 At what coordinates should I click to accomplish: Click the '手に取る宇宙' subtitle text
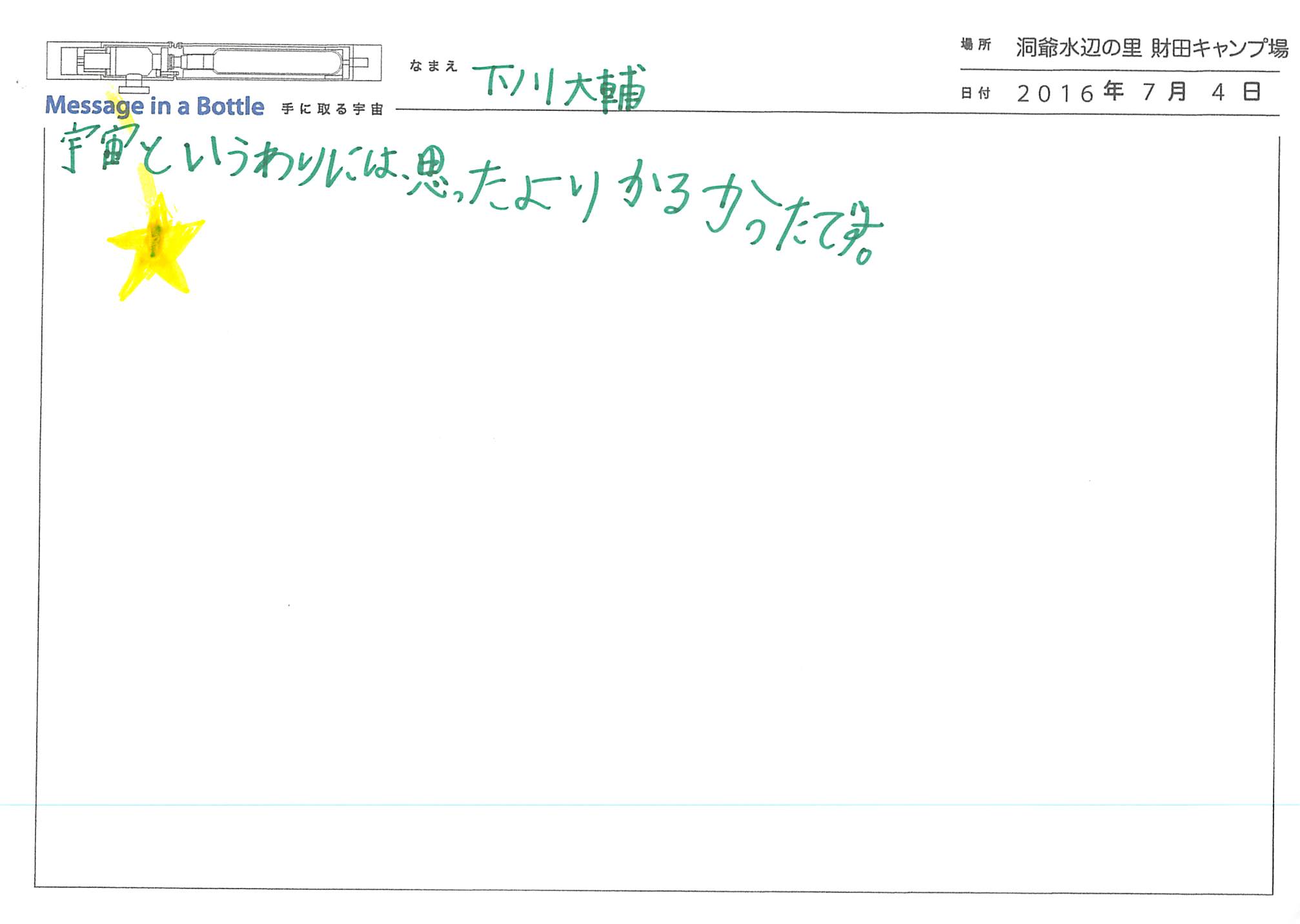coord(332,109)
